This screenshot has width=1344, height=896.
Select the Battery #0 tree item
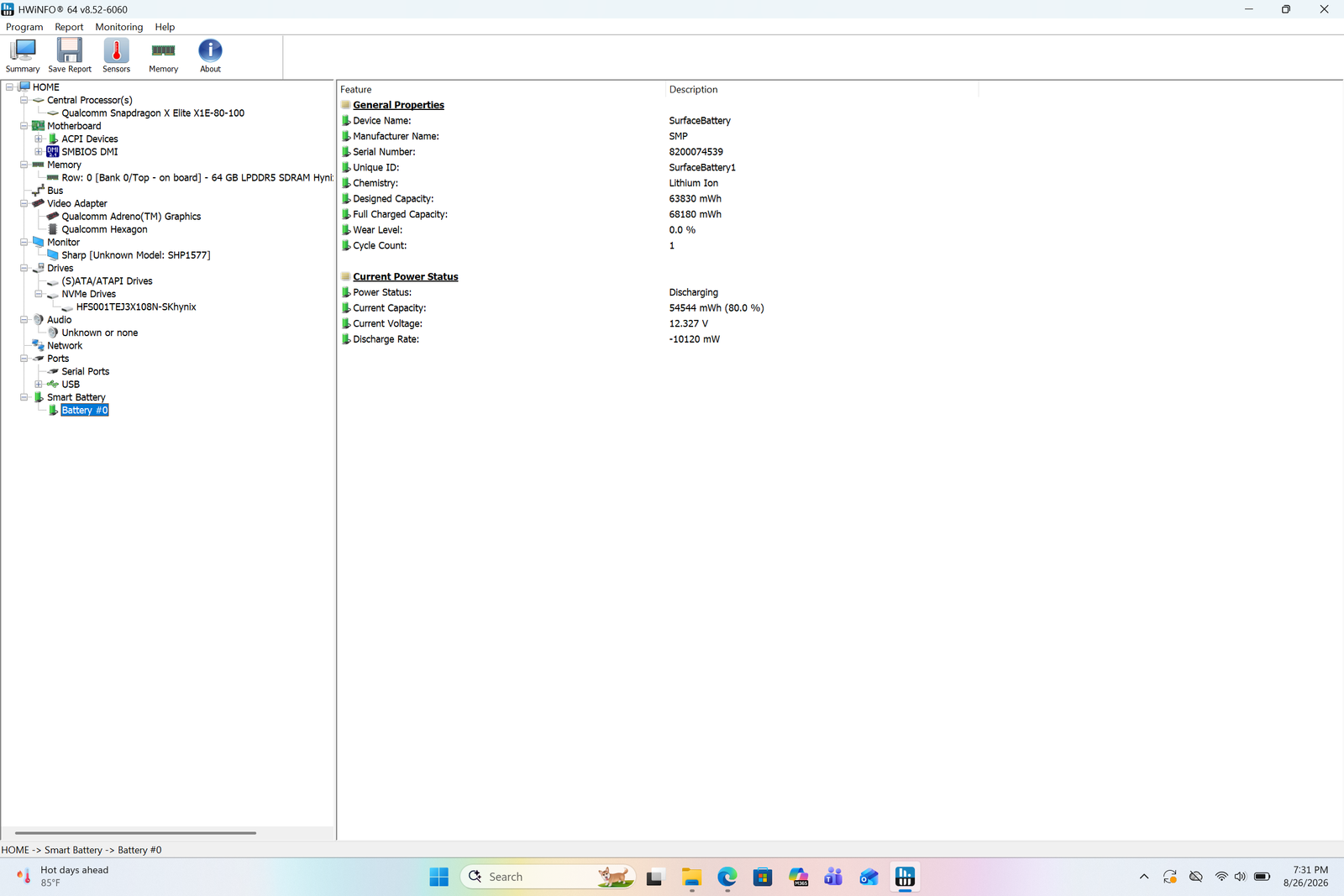pyautogui.click(x=85, y=411)
